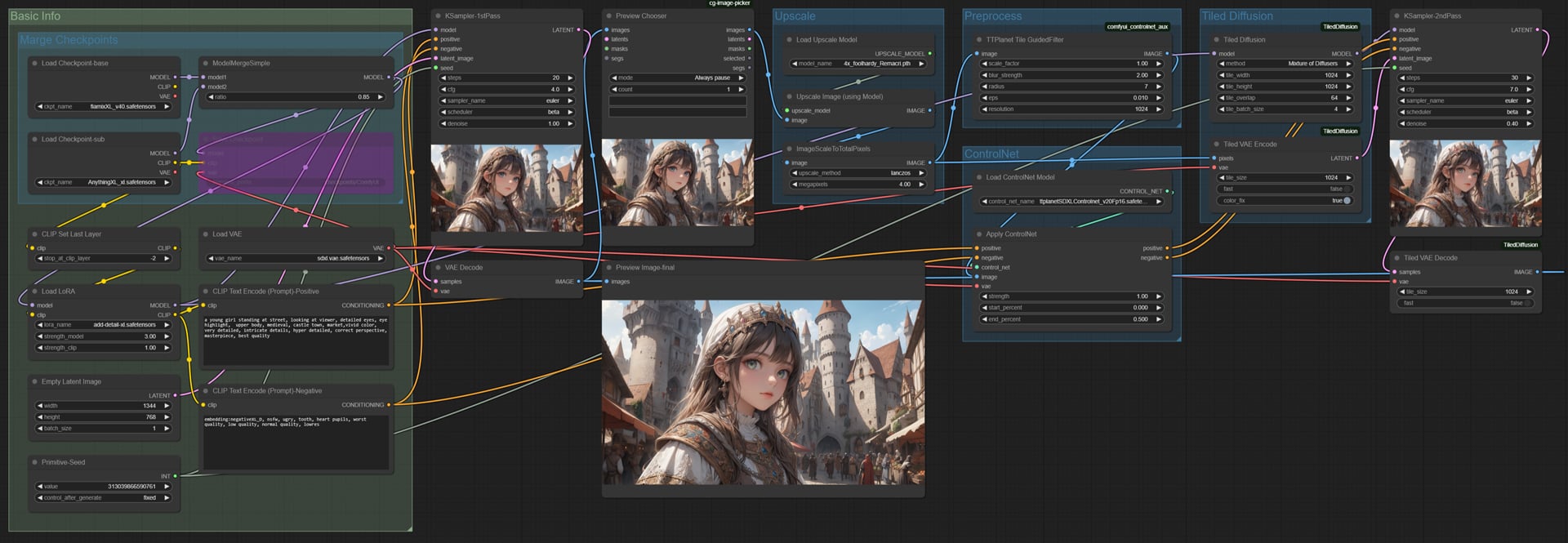The width and height of the screenshot is (1568, 543).
Task: Open the ckpt_name dropdown showing flamixXL_v40.safetensors
Action: (103, 106)
